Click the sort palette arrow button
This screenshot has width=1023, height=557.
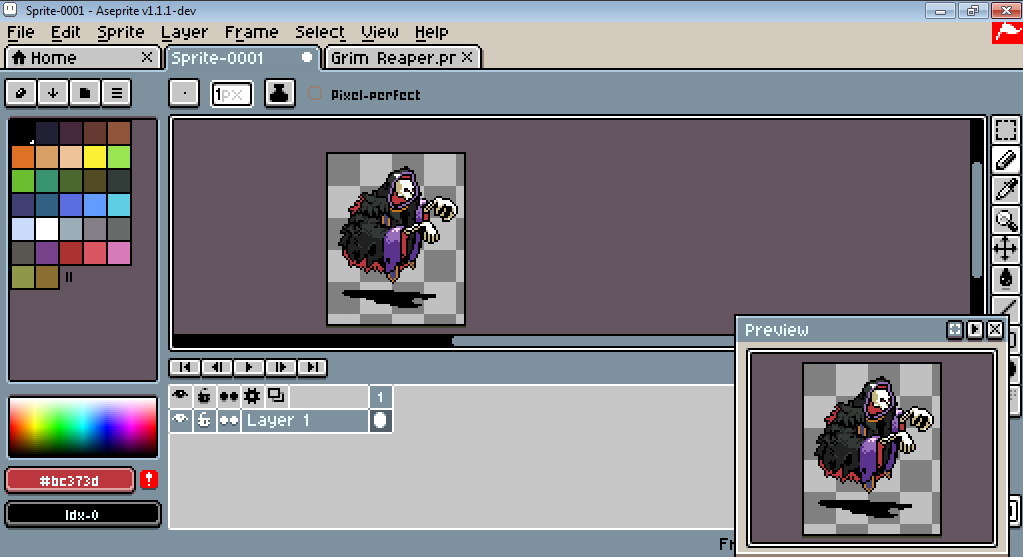pyautogui.click(x=53, y=93)
